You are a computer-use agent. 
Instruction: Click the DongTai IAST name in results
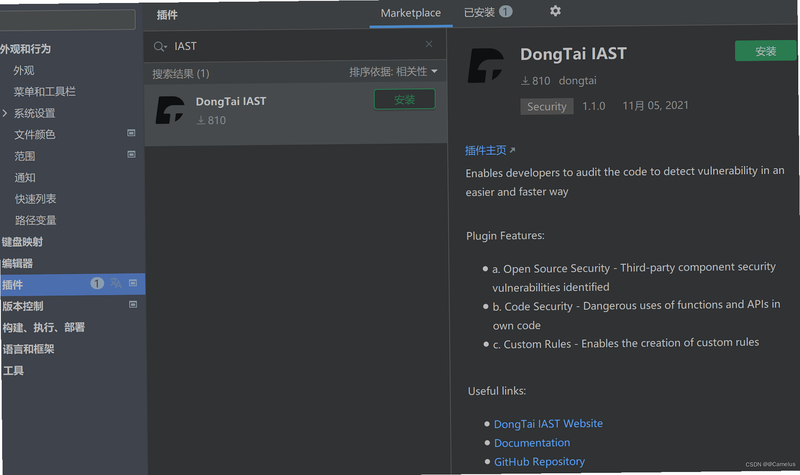coord(231,102)
